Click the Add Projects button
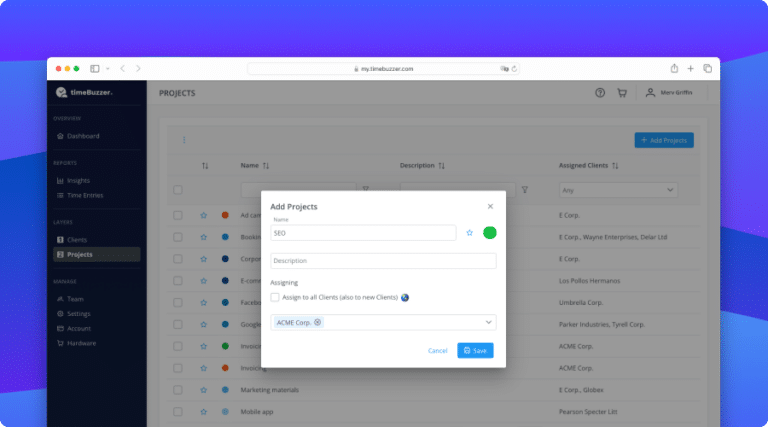This screenshot has width=768, height=427. coord(664,140)
